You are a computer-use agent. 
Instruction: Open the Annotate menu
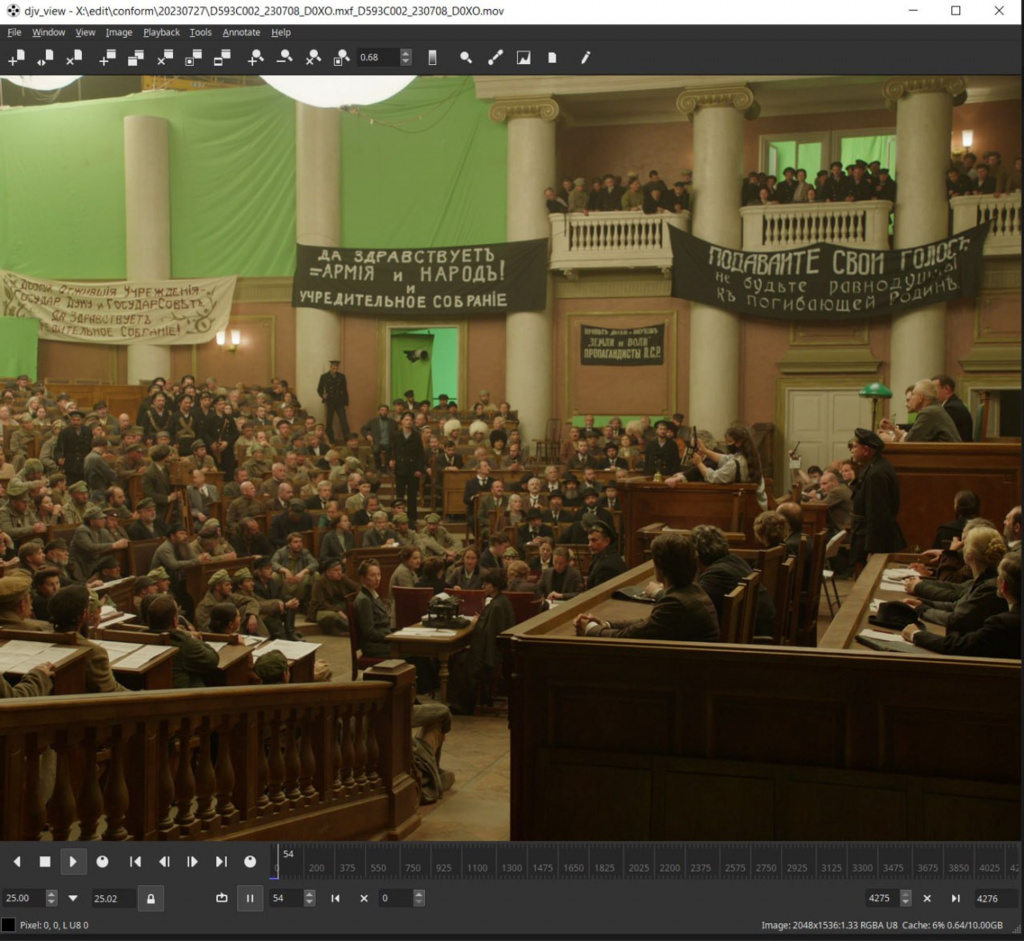(x=241, y=32)
